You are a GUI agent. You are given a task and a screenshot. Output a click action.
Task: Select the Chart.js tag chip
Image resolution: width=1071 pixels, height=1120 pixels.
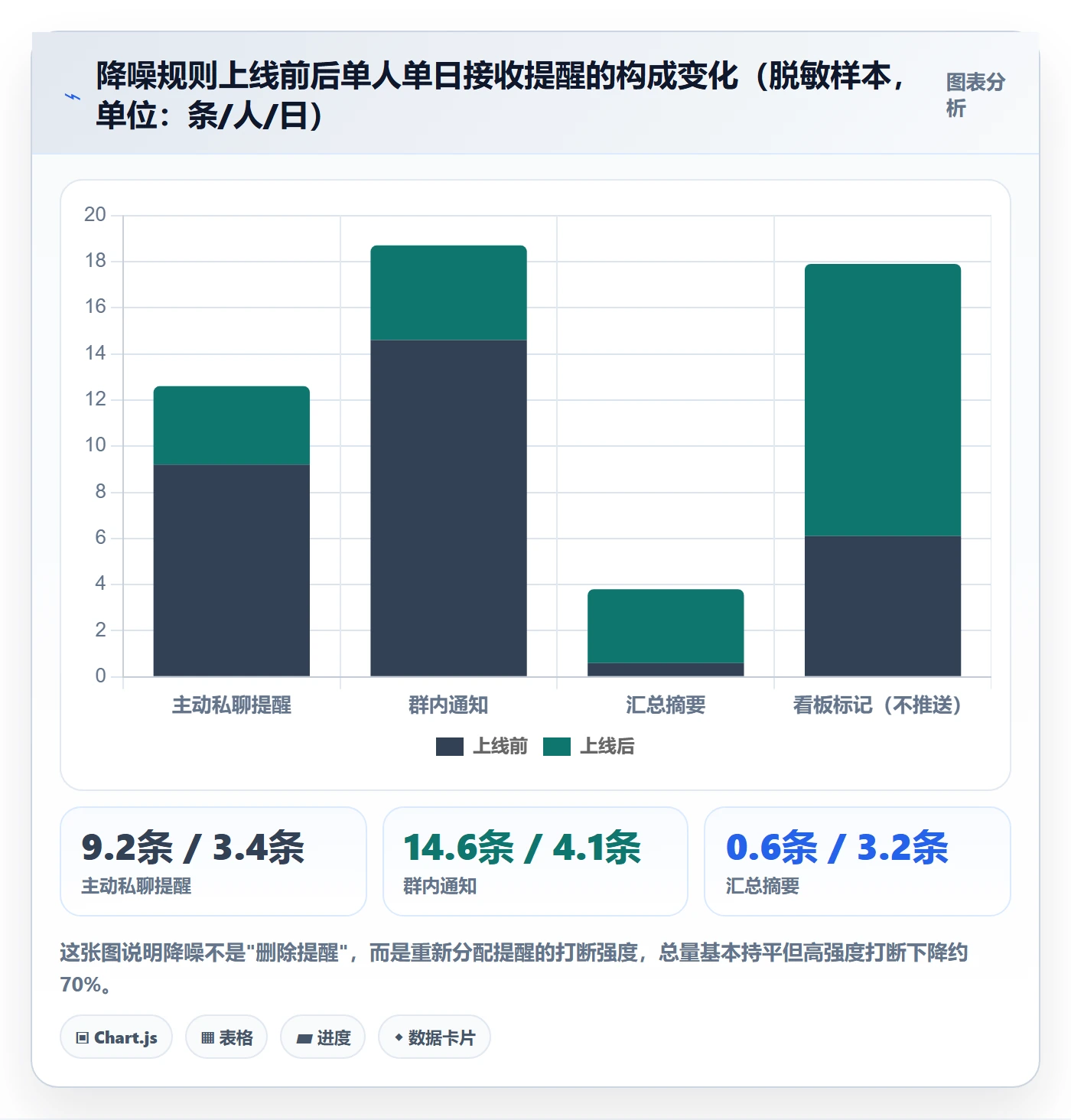(116, 1037)
